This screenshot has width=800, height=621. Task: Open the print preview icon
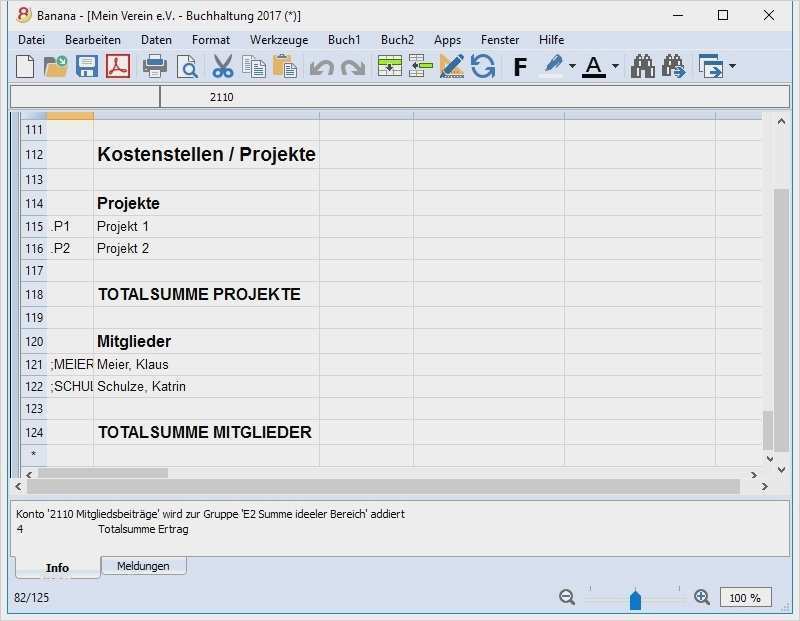click(x=186, y=66)
